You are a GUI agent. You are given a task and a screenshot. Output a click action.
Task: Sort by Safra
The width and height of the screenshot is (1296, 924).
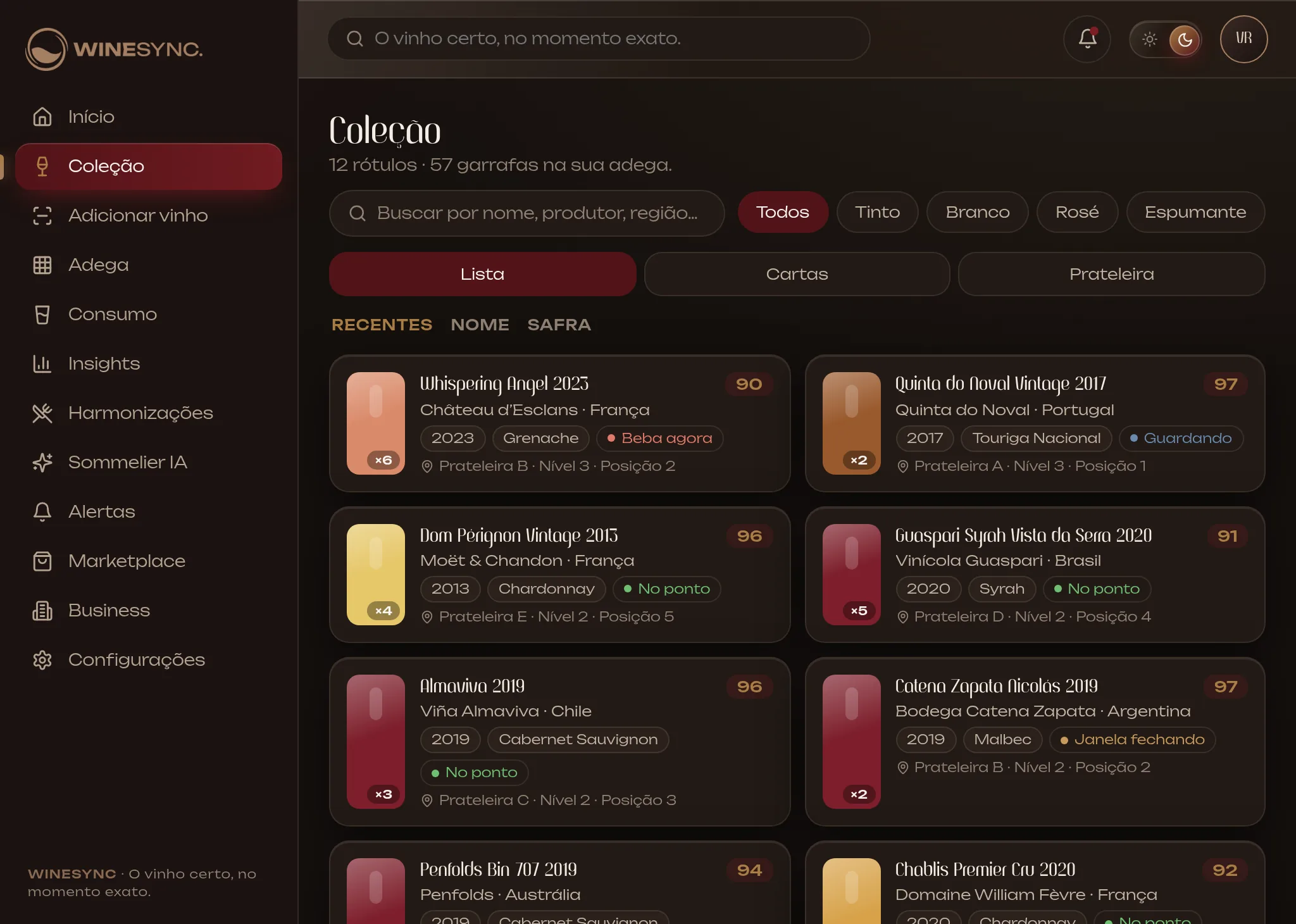559,325
